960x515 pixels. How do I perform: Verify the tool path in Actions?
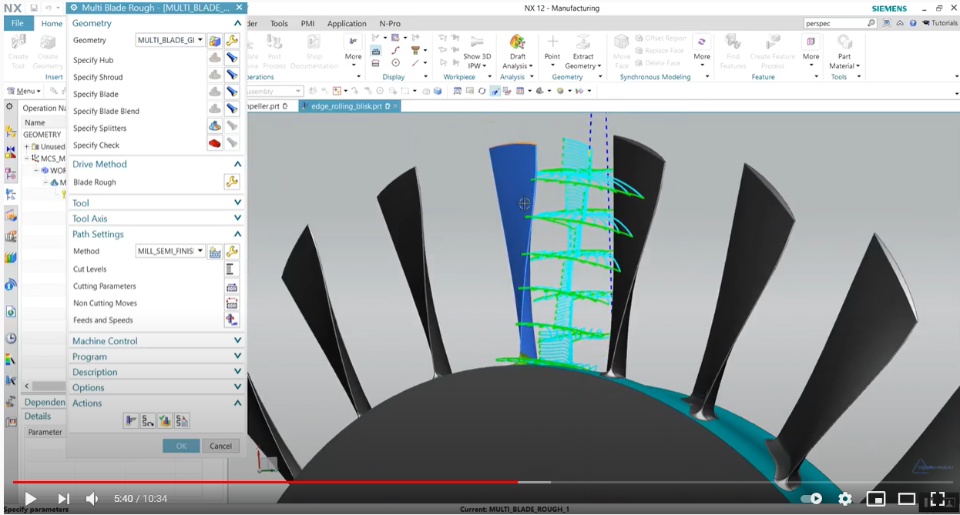[x=165, y=421]
